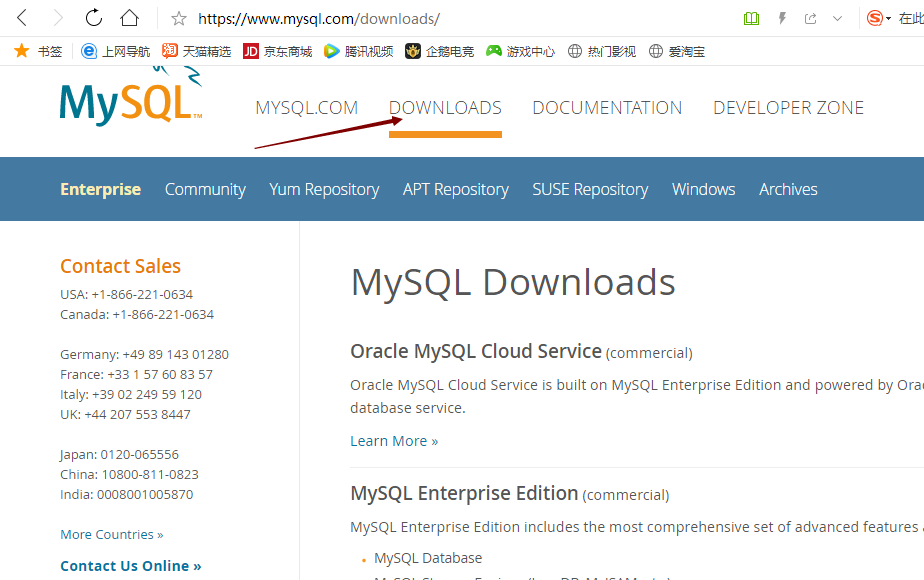Bookmark this page with the star icon
The image size is (924, 580).
click(179, 19)
